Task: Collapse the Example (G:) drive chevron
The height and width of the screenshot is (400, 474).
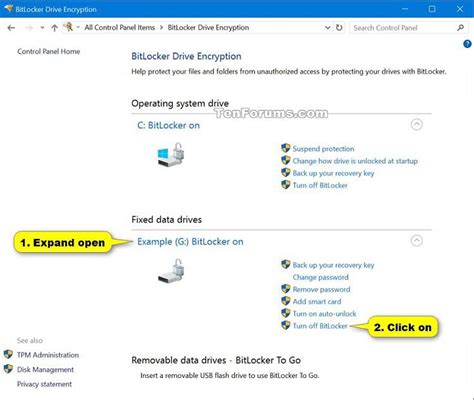Action: point(417,241)
